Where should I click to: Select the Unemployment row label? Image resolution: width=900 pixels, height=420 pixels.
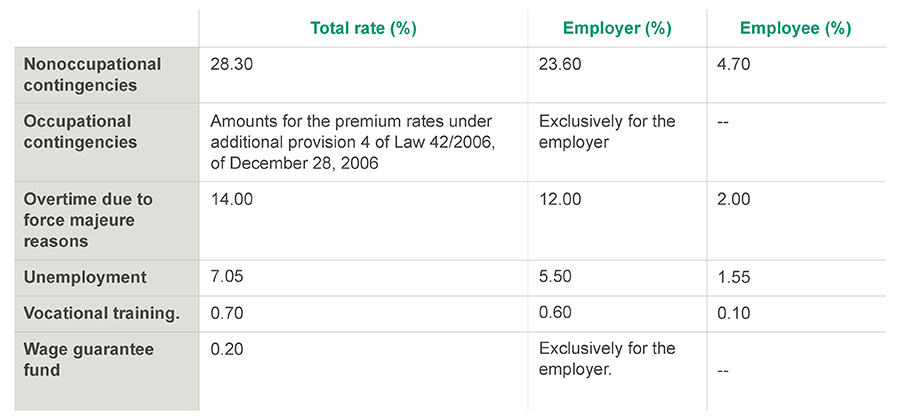click(x=85, y=277)
